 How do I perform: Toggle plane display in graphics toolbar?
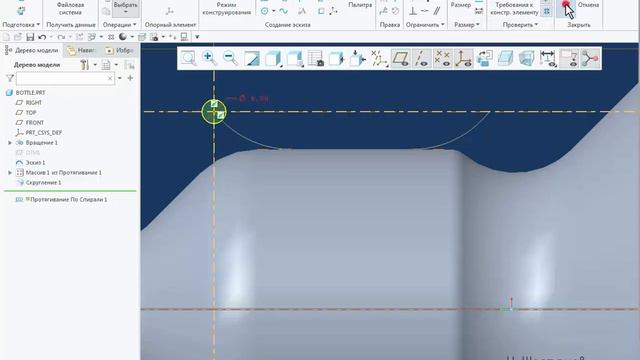pyautogui.click(x=400, y=59)
